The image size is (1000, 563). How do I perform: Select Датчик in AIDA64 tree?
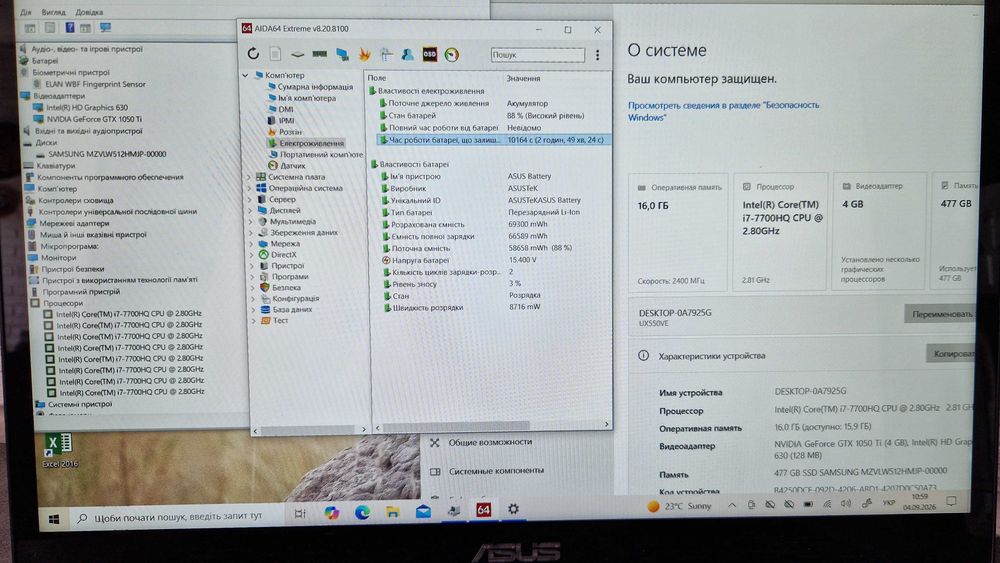tap(293, 165)
